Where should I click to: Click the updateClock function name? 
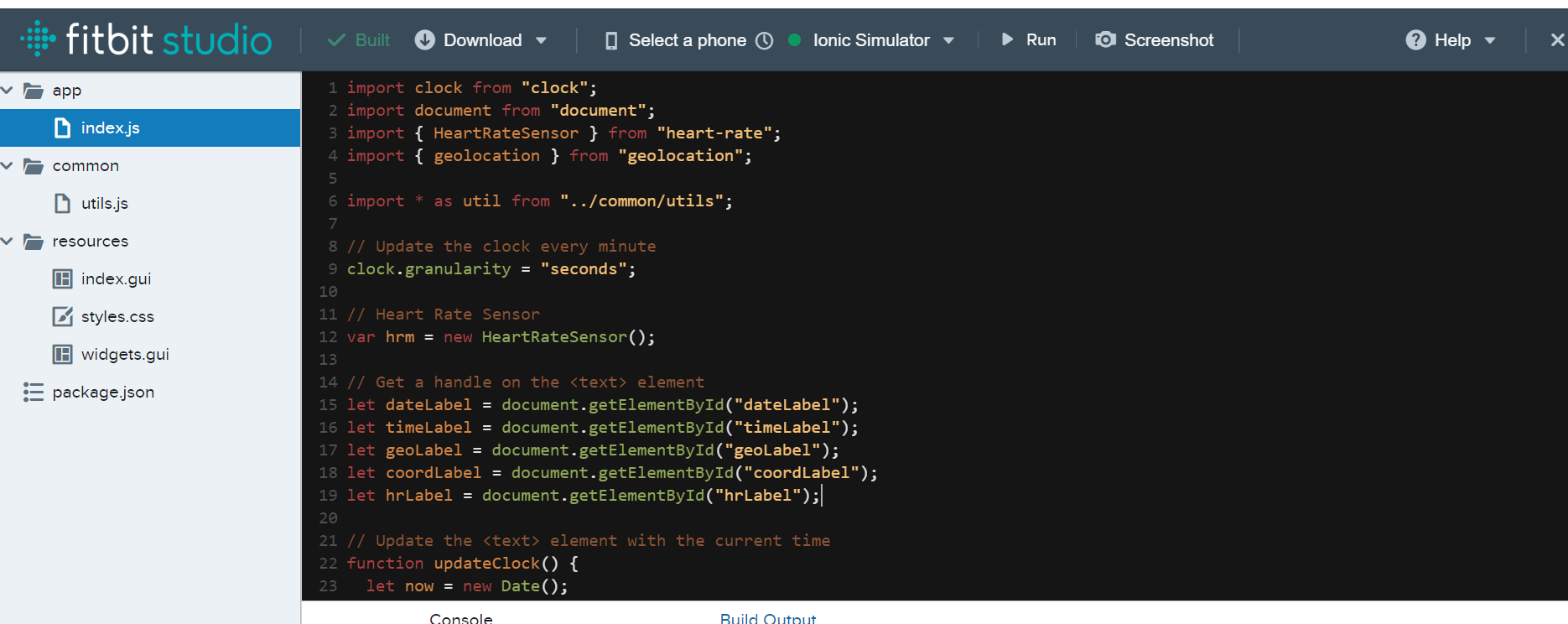[x=487, y=564]
